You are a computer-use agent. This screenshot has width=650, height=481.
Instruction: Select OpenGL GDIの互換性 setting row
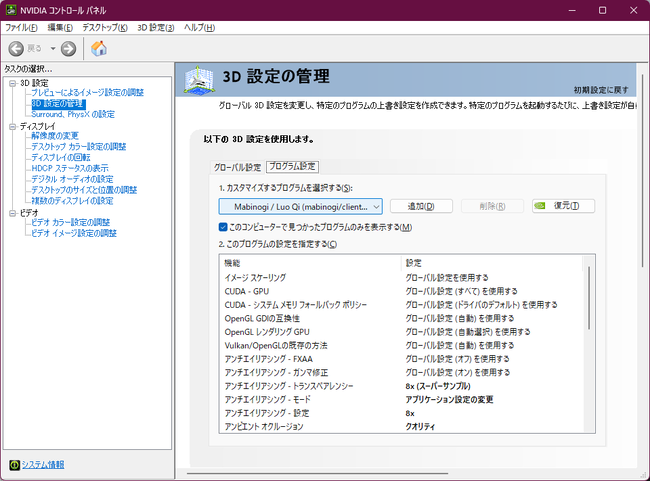[400, 318]
